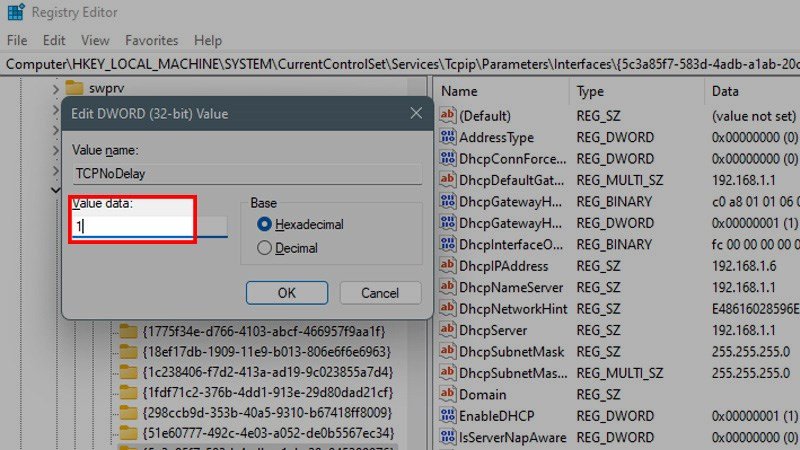Open the Help menu
The image size is (800, 450).
pos(208,40)
